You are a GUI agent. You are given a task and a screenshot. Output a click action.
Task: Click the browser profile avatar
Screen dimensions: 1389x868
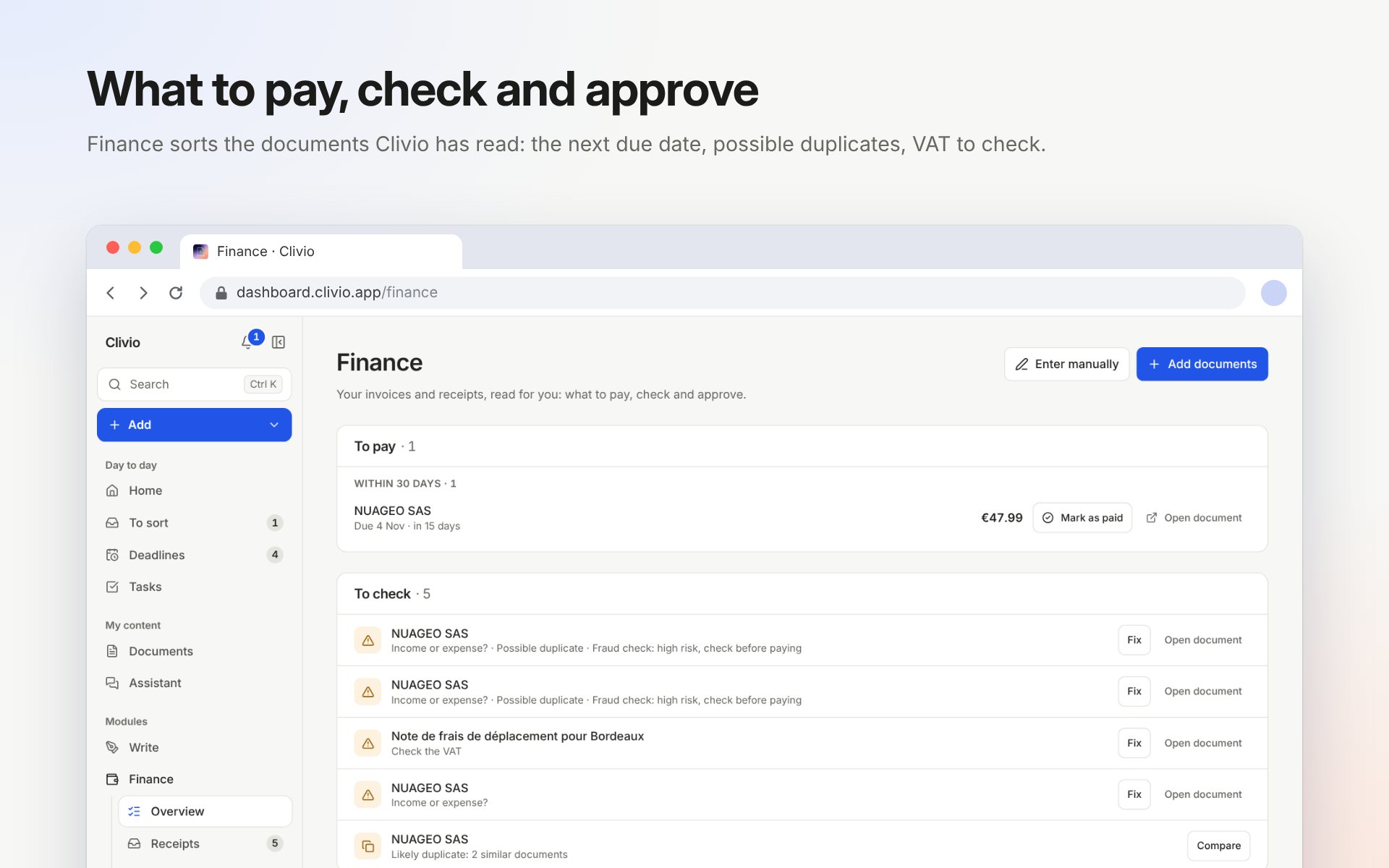(1273, 293)
